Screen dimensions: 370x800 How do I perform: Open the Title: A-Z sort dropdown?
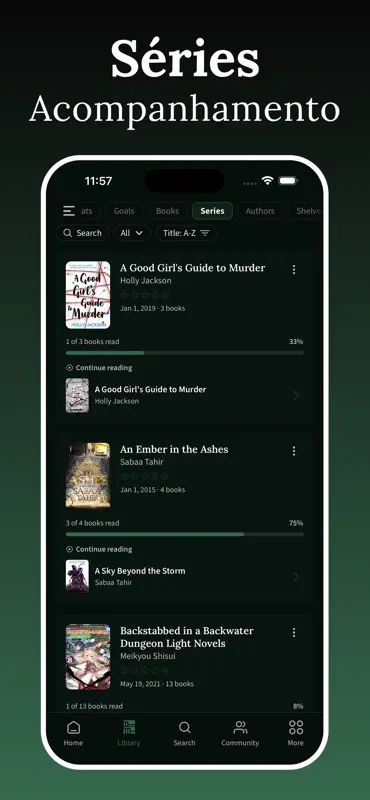click(x=186, y=233)
